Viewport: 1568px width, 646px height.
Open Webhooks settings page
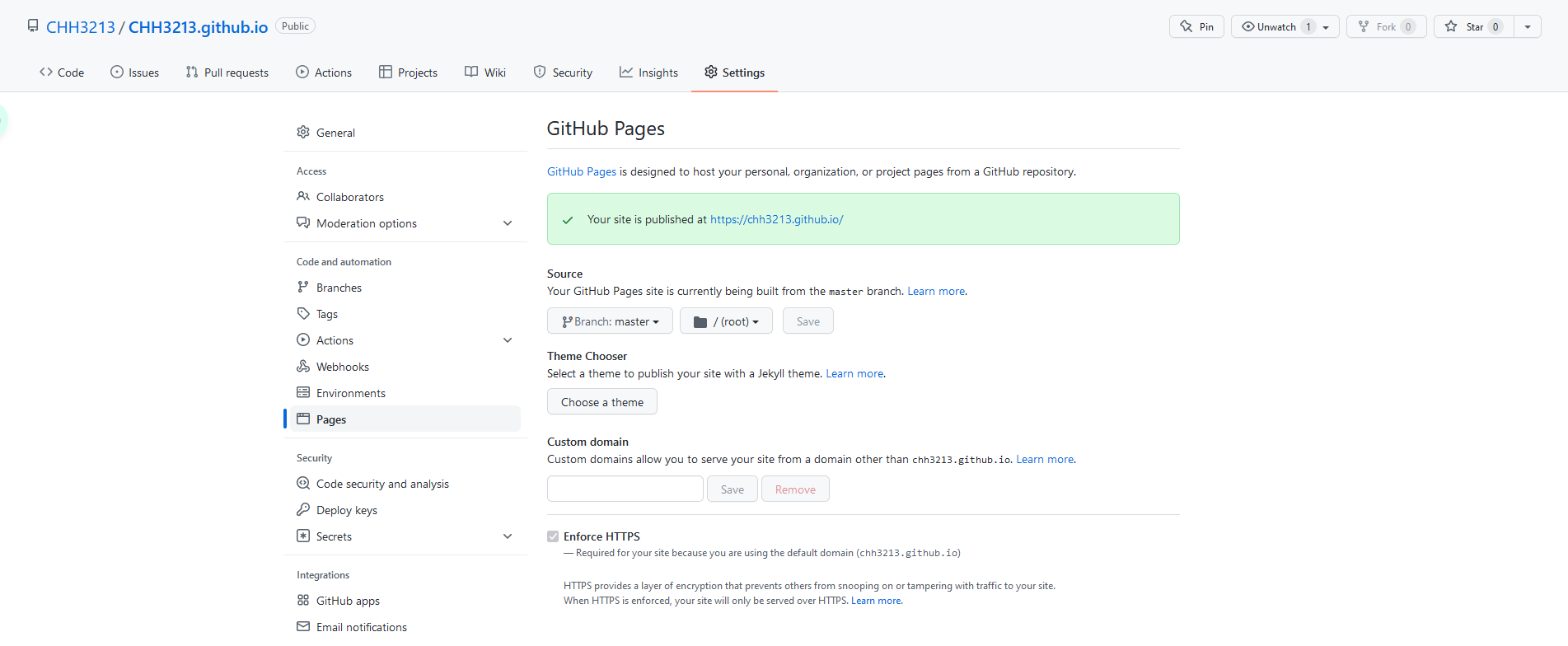tap(405, 366)
